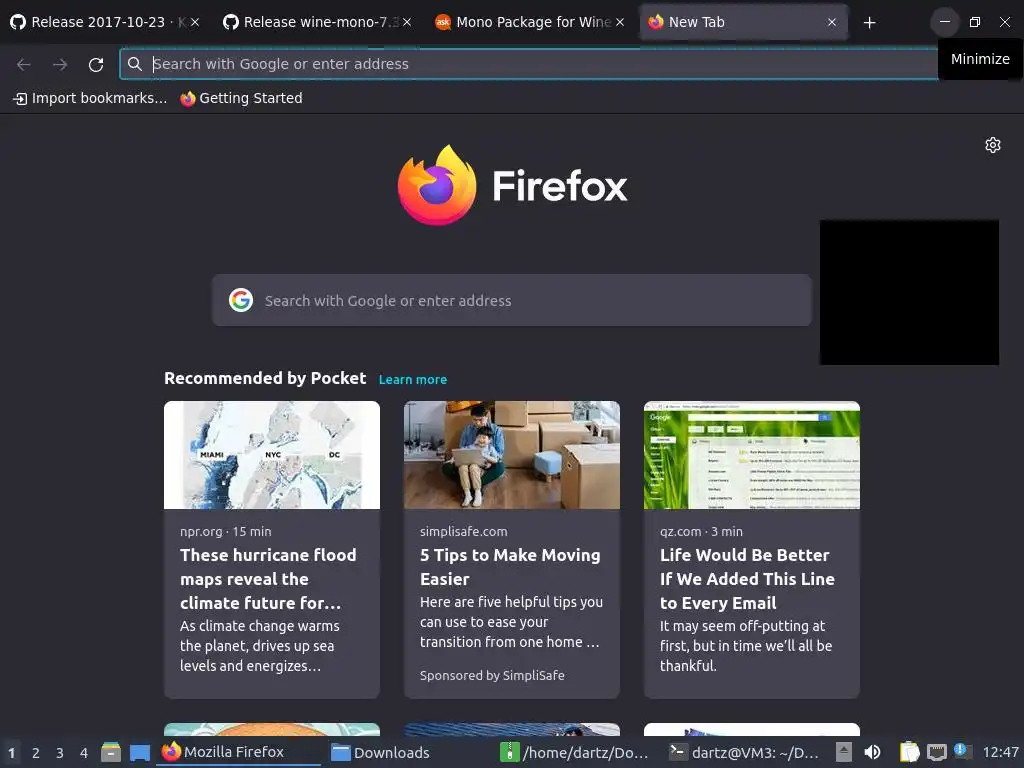The width and height of the screenshot is (1024, 768).
Task: Click the blue show desktop icon in taskbar
Action: [140, 752]
